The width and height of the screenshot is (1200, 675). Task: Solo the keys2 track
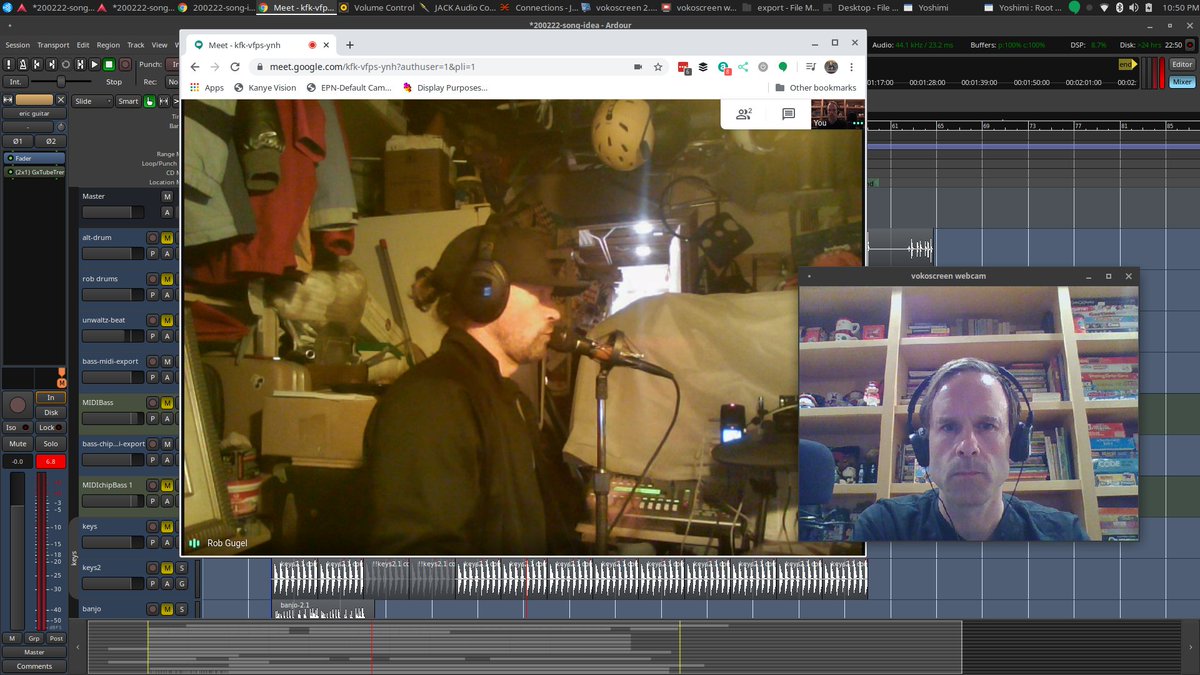click(182, 568)
